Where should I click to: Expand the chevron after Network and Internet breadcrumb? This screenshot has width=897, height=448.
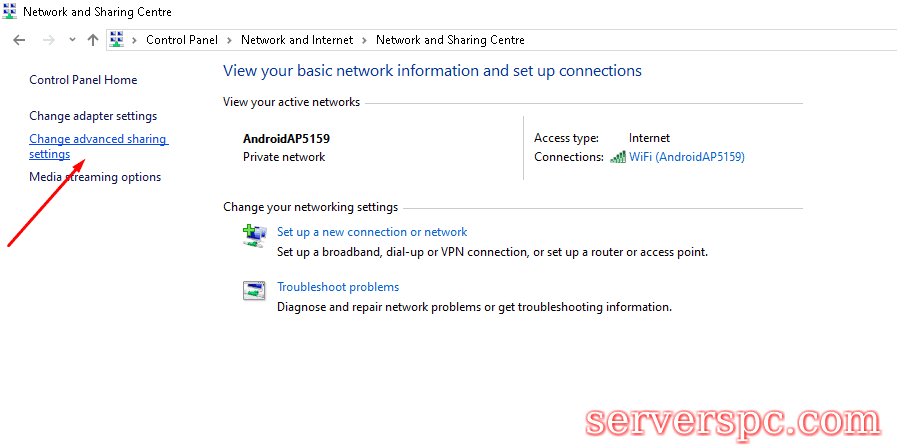point(364,40)
